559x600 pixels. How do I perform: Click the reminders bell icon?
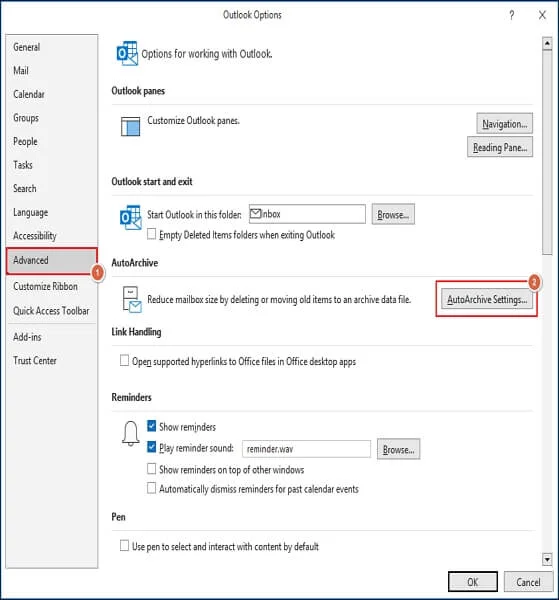[130, 434]
